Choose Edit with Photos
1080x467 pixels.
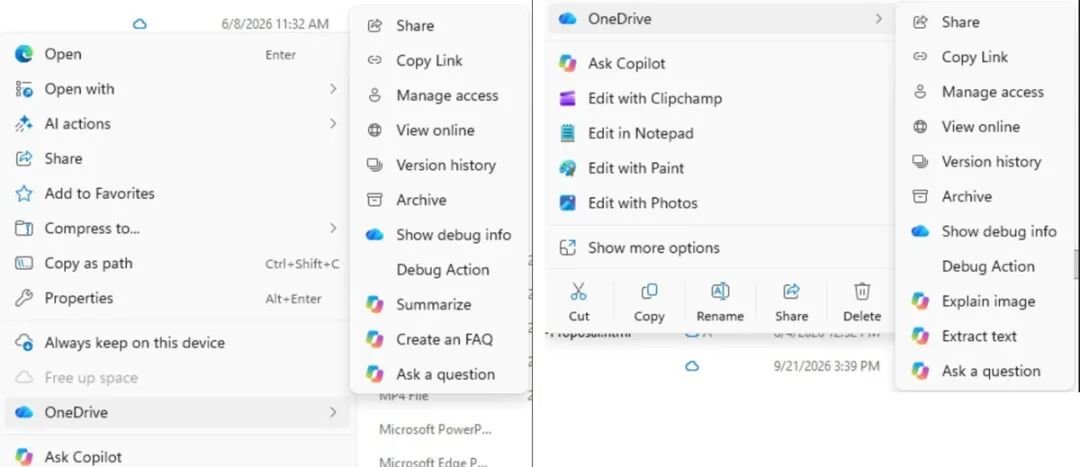click(x=720, y=203)
